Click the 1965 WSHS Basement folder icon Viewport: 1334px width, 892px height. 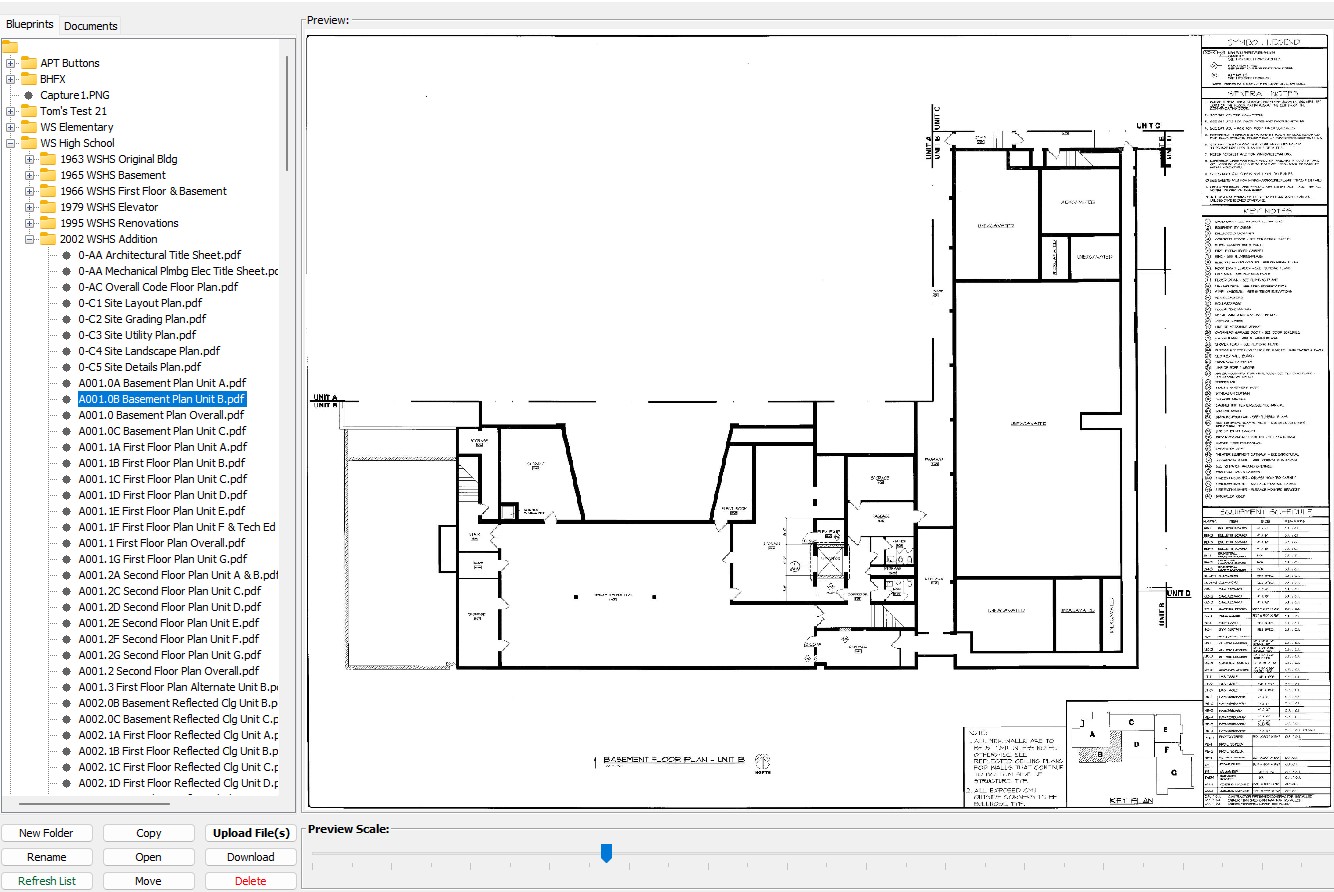47,175
